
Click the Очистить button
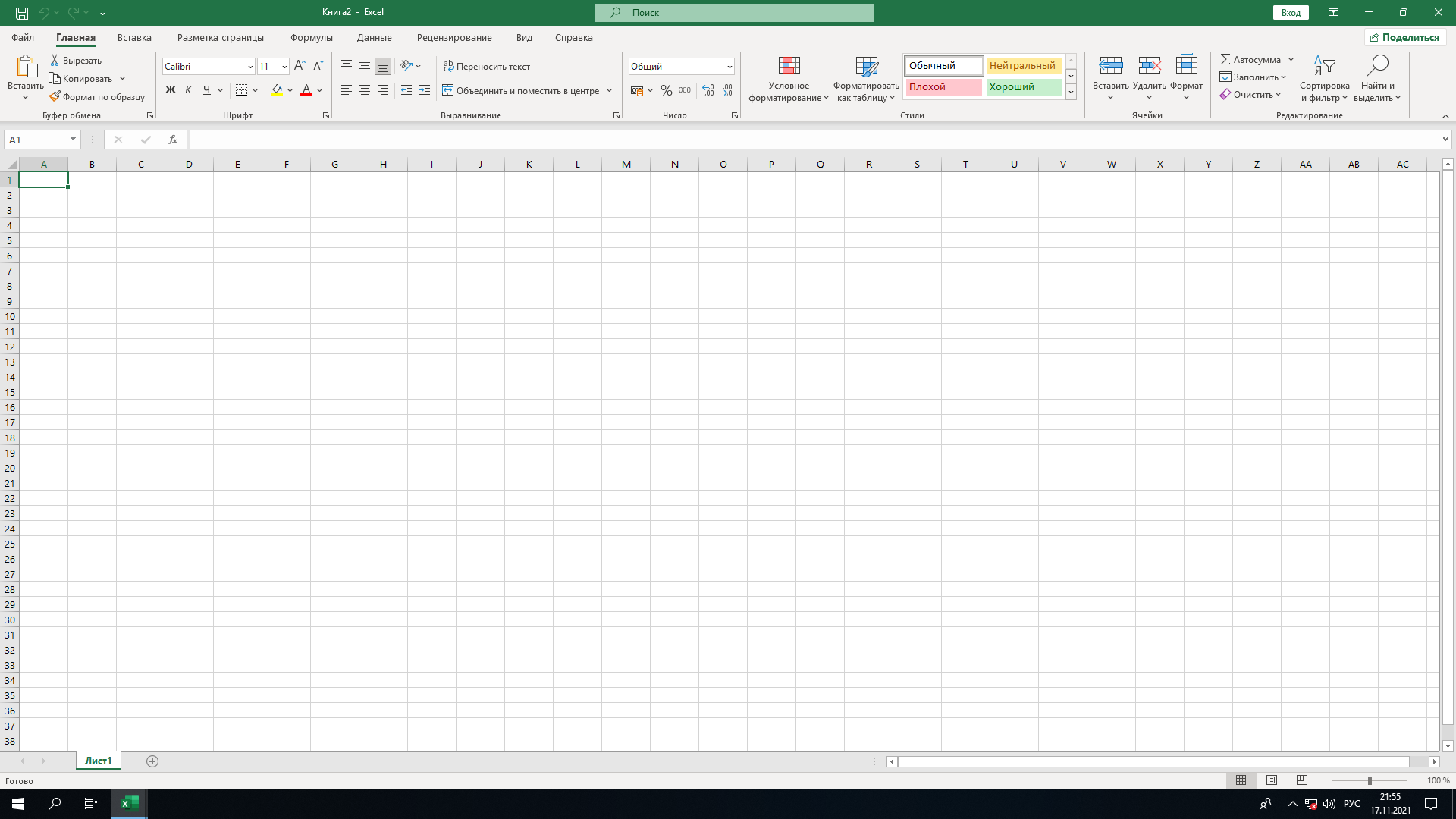pyautogui.click(x=1250, y=95)
